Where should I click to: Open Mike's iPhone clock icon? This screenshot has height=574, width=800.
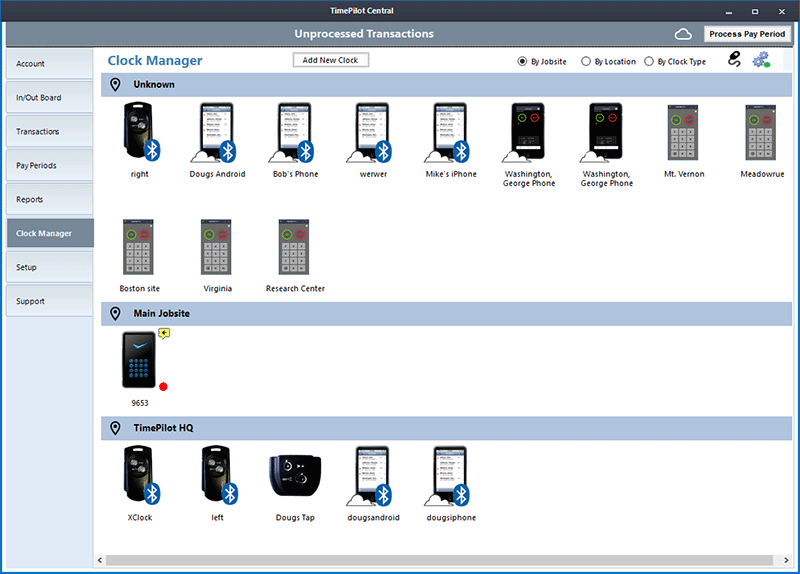click(449, 132)
